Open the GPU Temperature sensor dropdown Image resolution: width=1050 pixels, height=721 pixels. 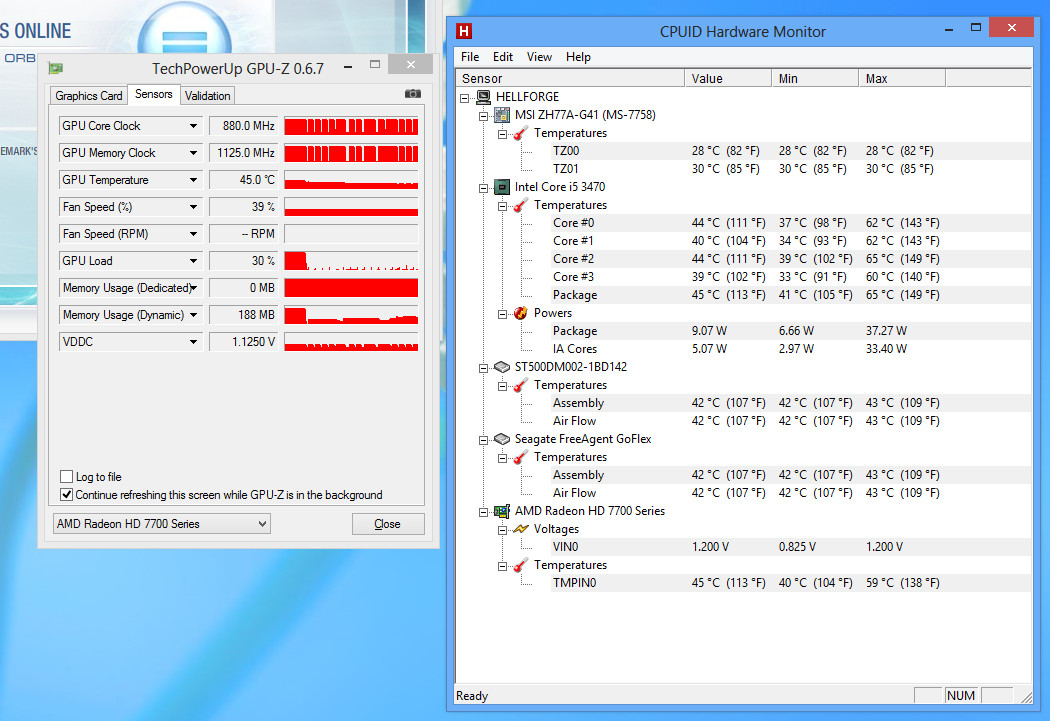pos(193,180)
